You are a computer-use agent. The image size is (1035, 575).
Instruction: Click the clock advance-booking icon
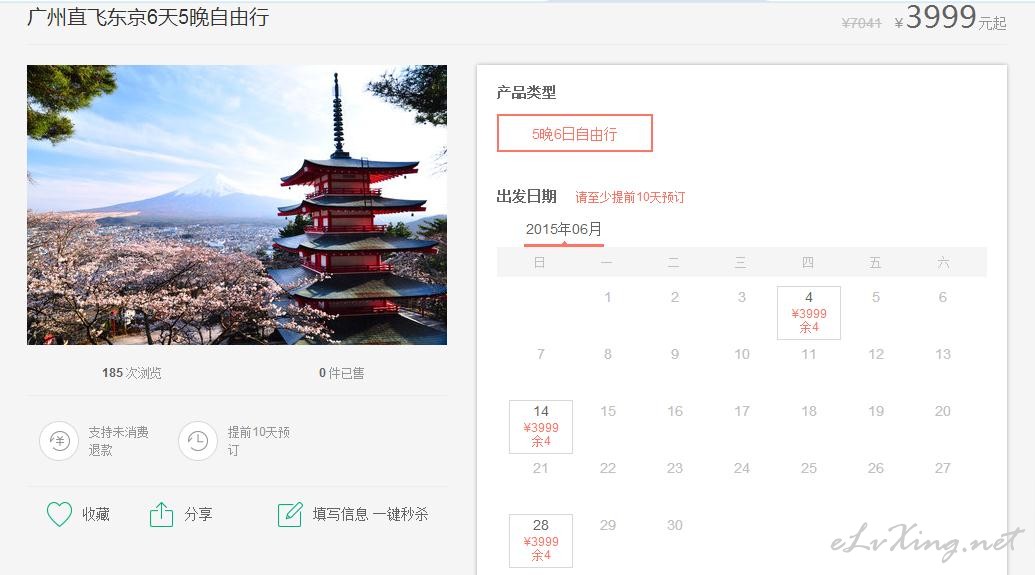pos(198,440)
